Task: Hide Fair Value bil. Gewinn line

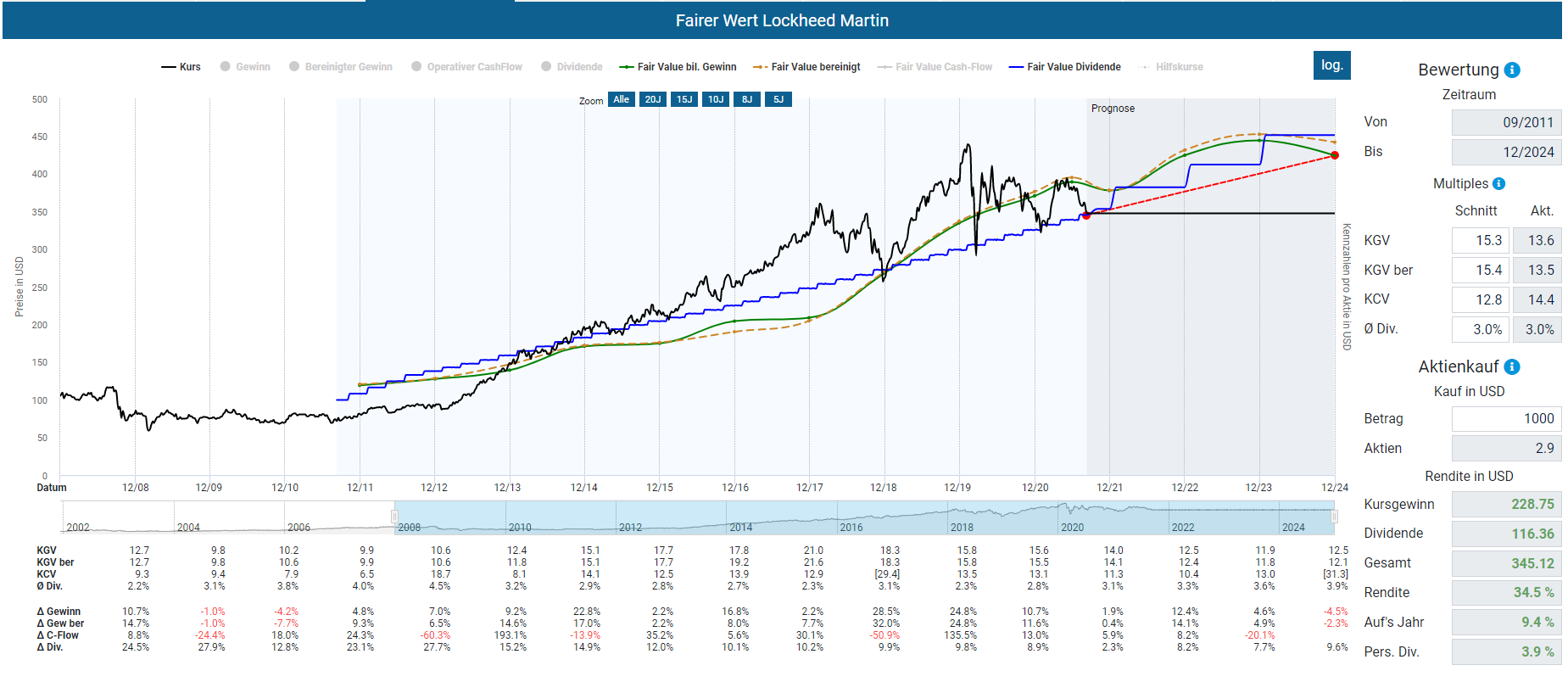Action: pos(678,67)
